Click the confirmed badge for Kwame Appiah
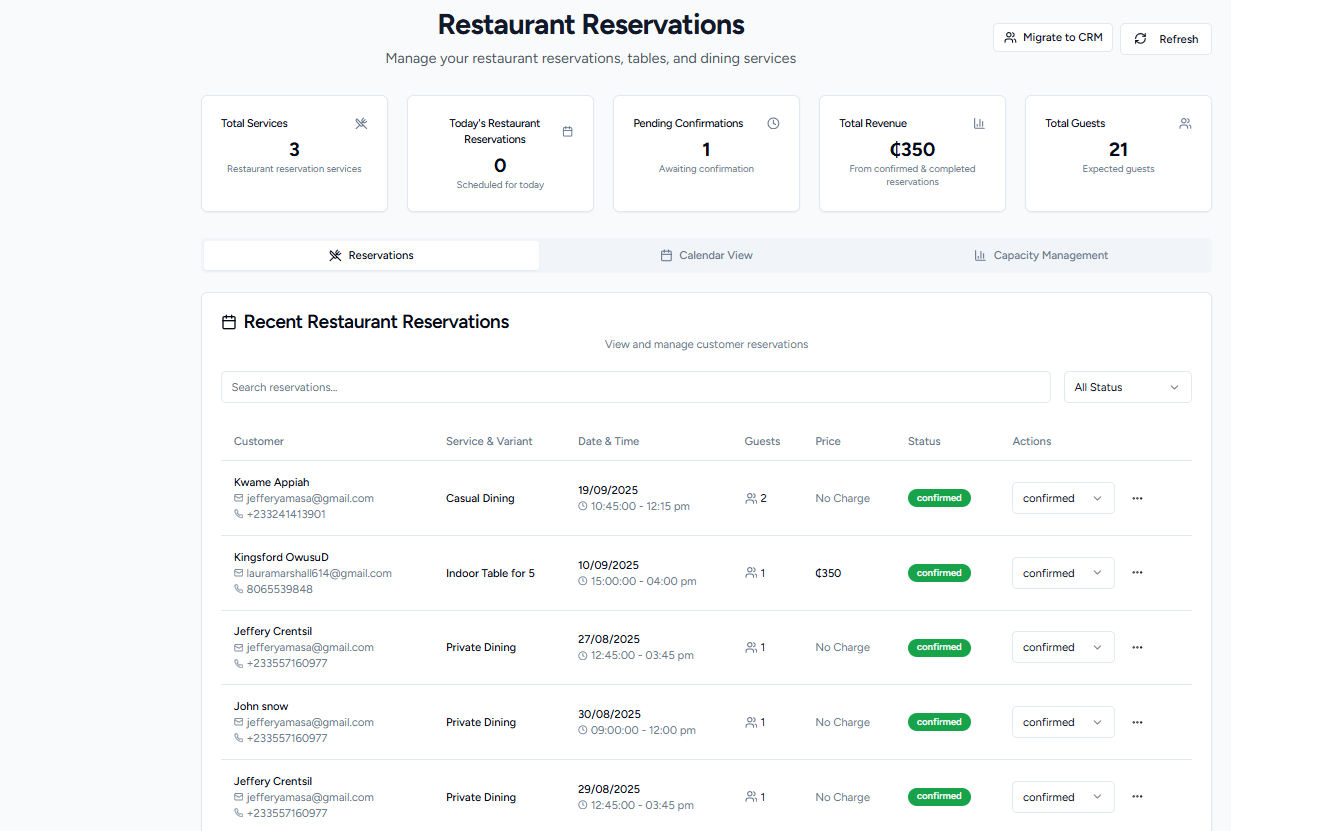The width and height of the screenshot is (1323, 831). (939, 498)
